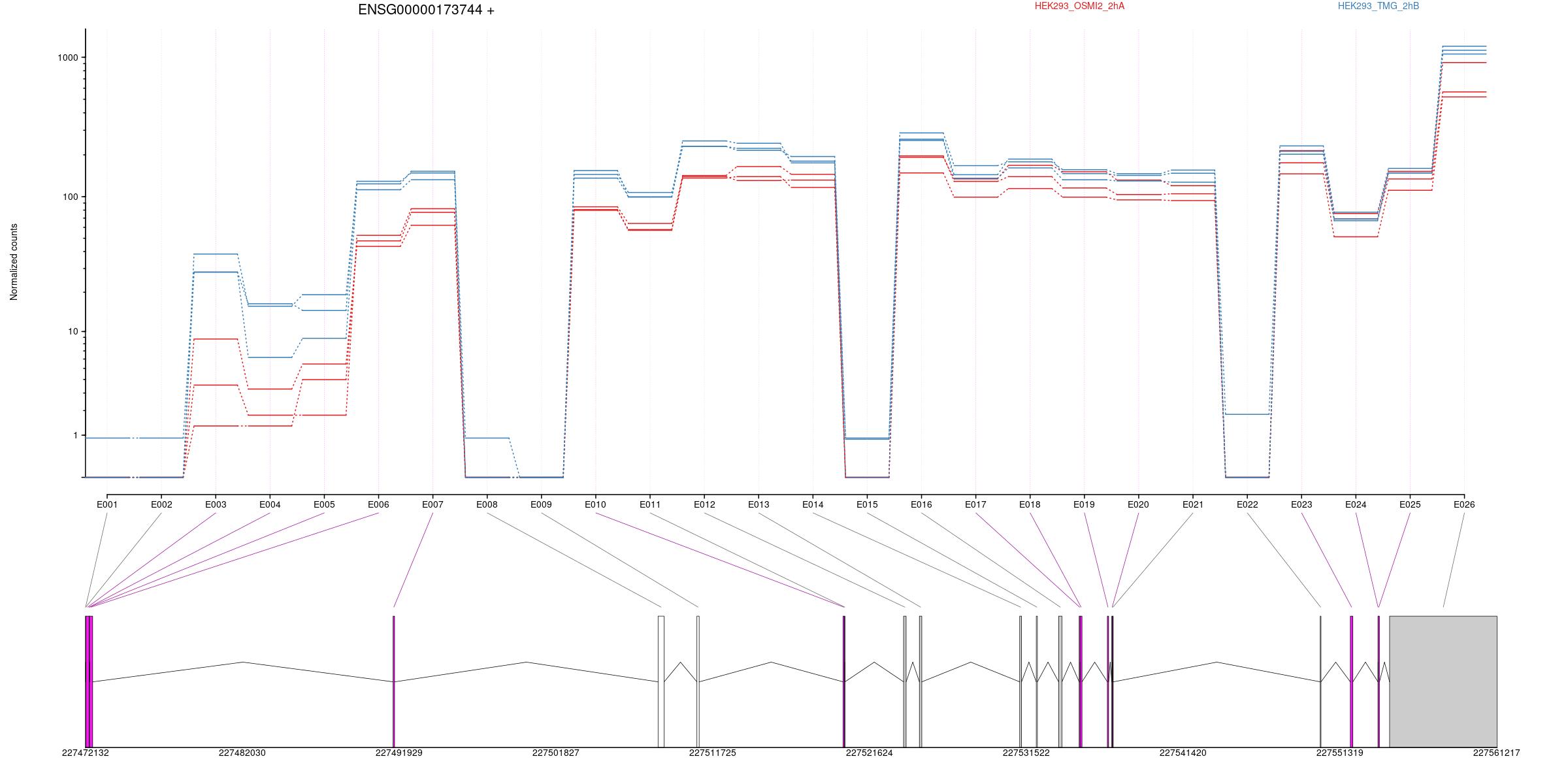
Task: Select exon label E025
Action: tap(1410, 504)
